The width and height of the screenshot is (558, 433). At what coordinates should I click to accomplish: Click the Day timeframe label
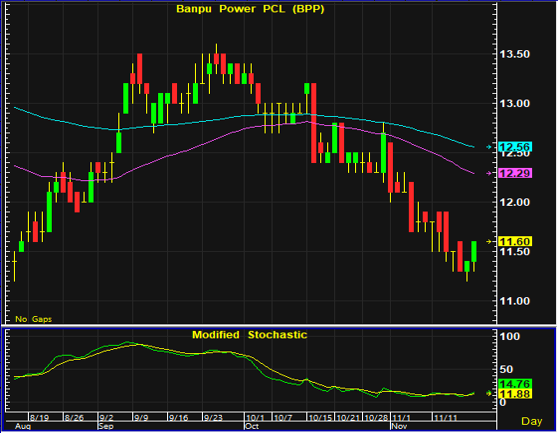[531, 421]
